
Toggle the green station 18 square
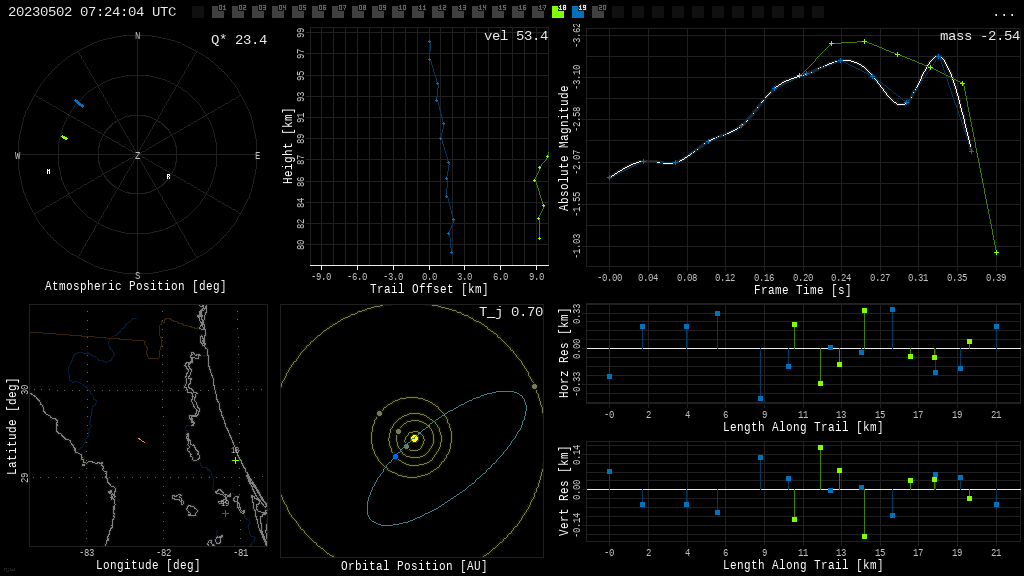click(x=558, y=12)
